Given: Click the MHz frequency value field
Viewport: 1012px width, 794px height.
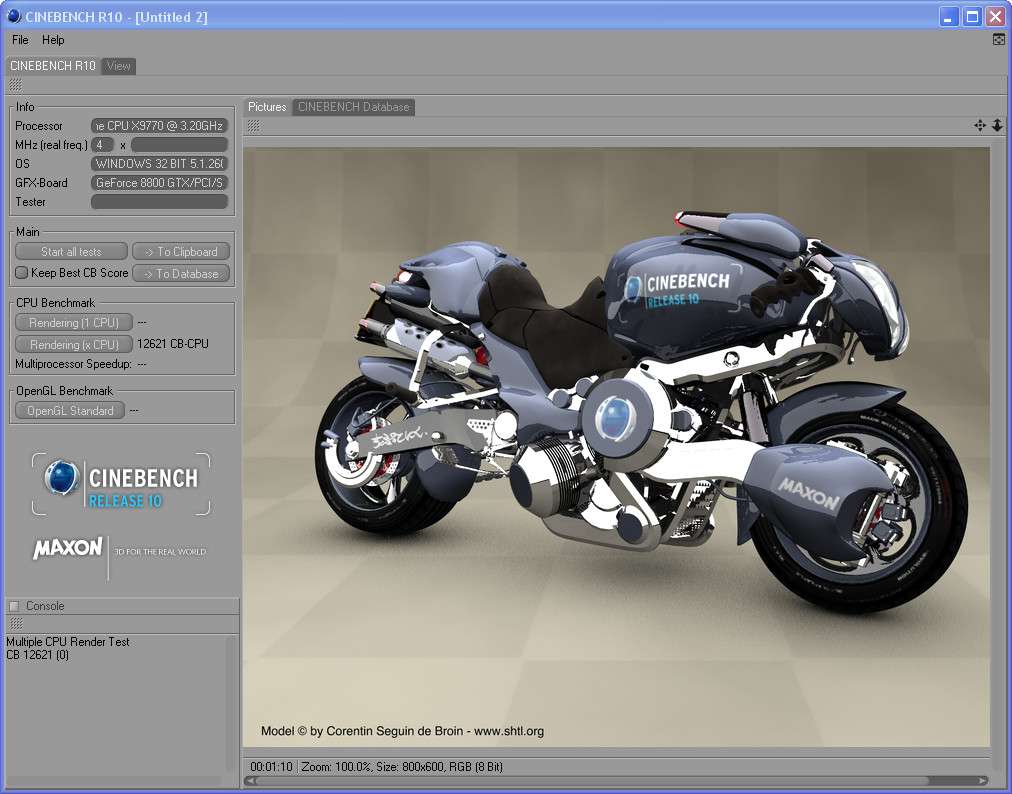Looking at the screenshot, I should click(179, 145).
